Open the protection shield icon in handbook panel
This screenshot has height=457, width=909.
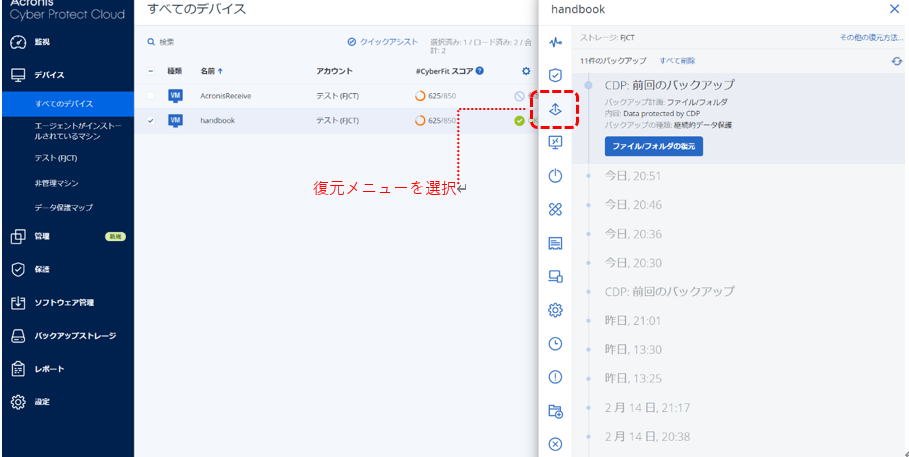556,75
